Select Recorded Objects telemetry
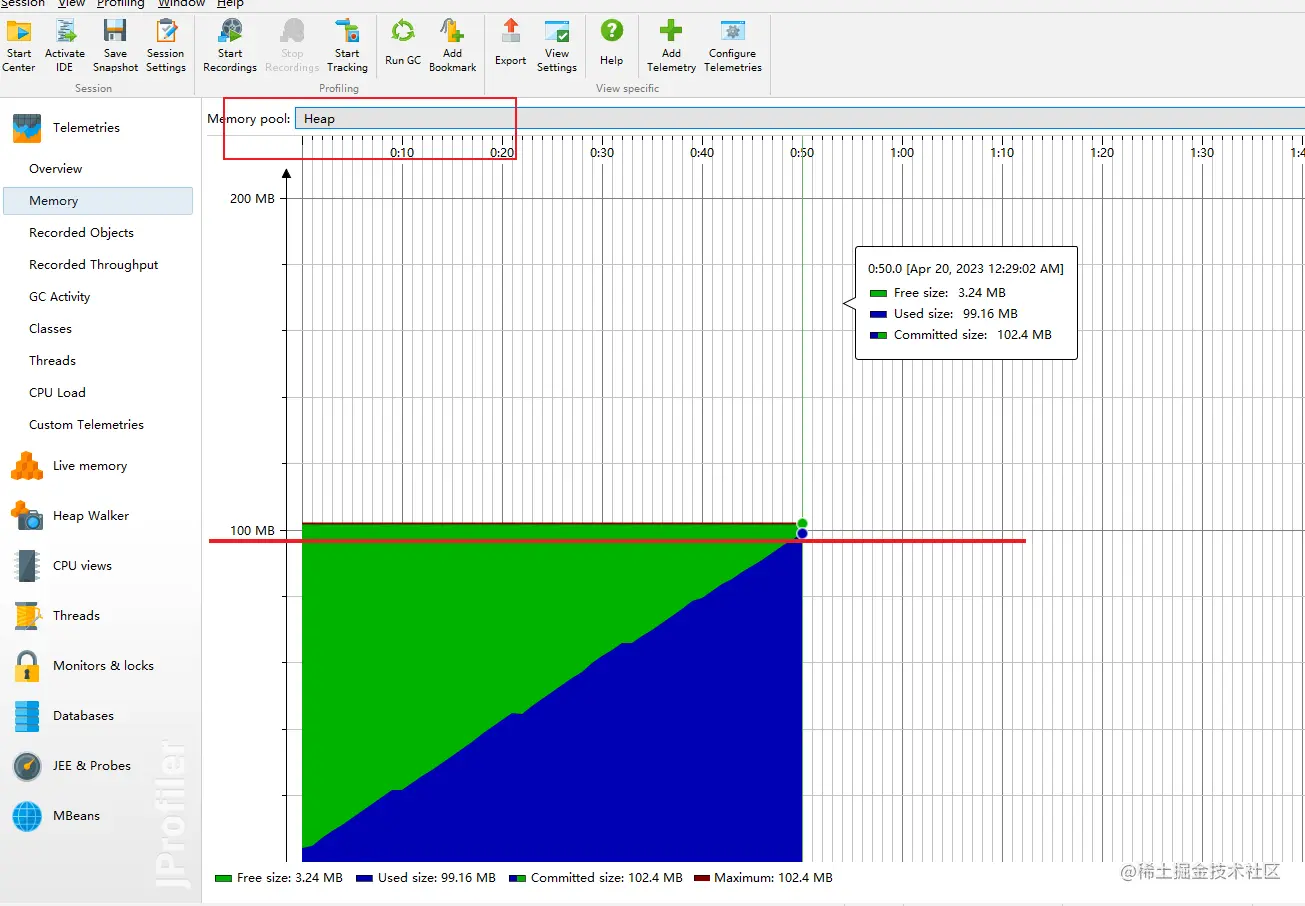The height and width of the screenshot is (906, 1305). [x=81, y=233]
